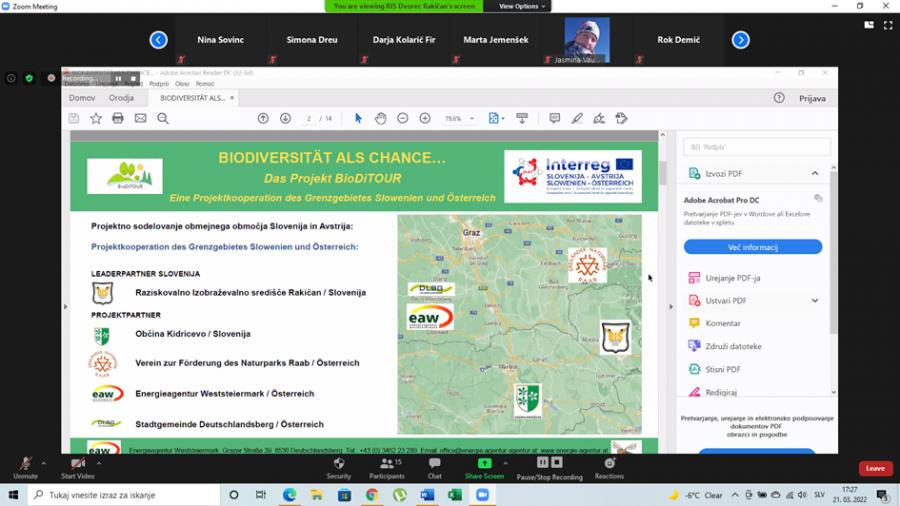Expand share options arrow beside Share Screen
Screen dimensions: 900x506
coord(506,462)
